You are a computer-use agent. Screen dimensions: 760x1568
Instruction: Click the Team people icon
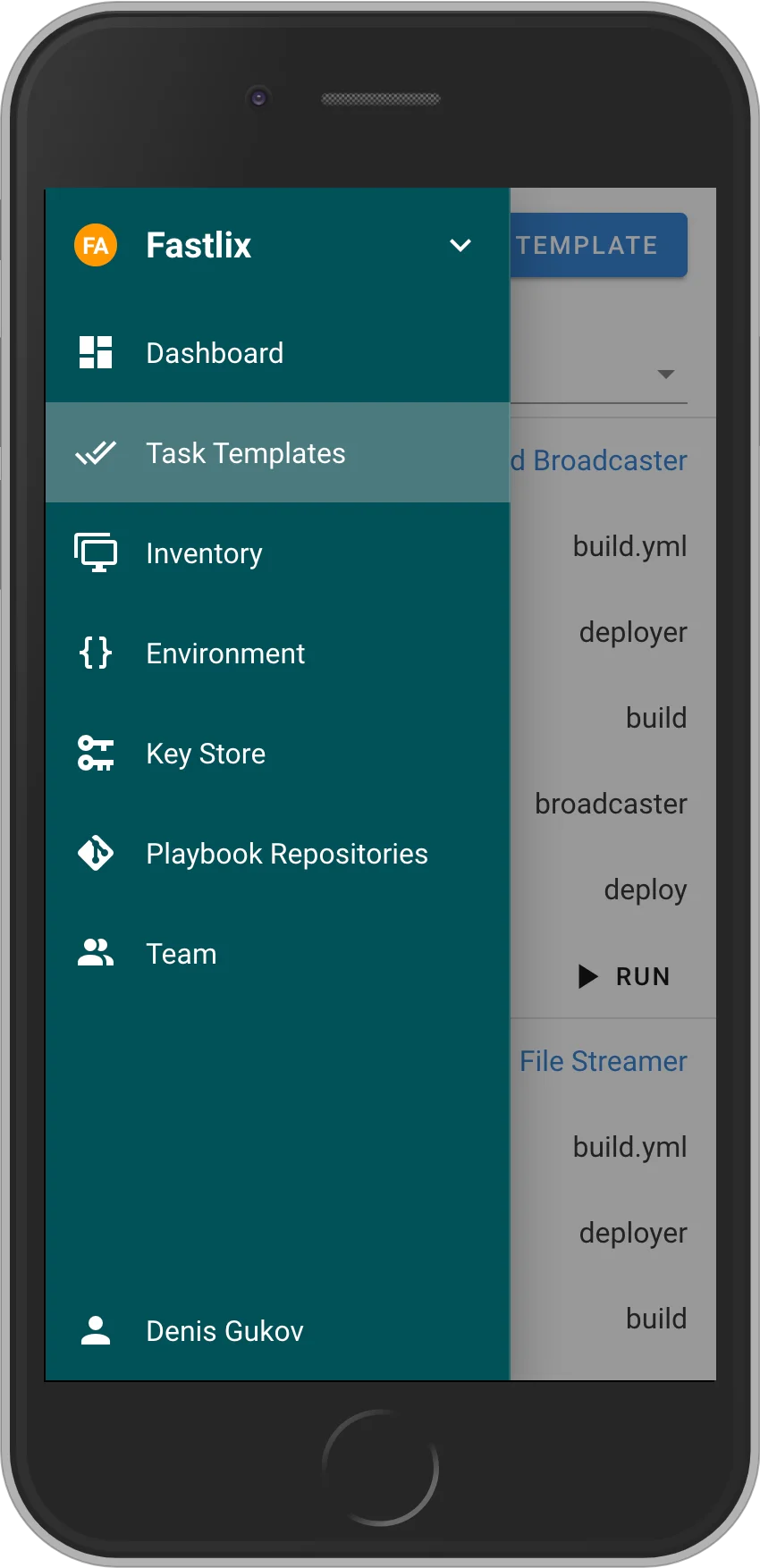coord(96,953)
